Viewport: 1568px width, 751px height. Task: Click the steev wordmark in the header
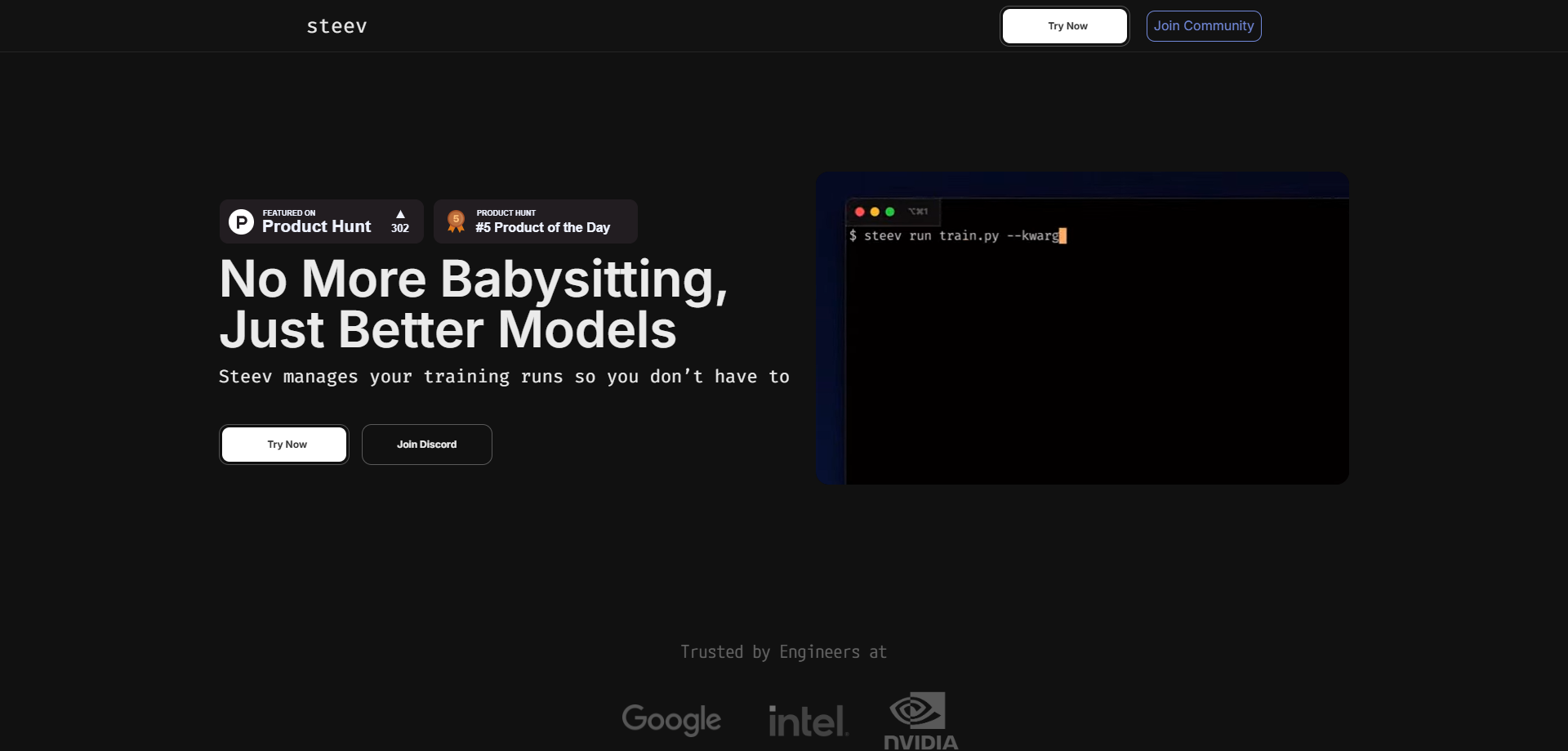coord(337,25)
